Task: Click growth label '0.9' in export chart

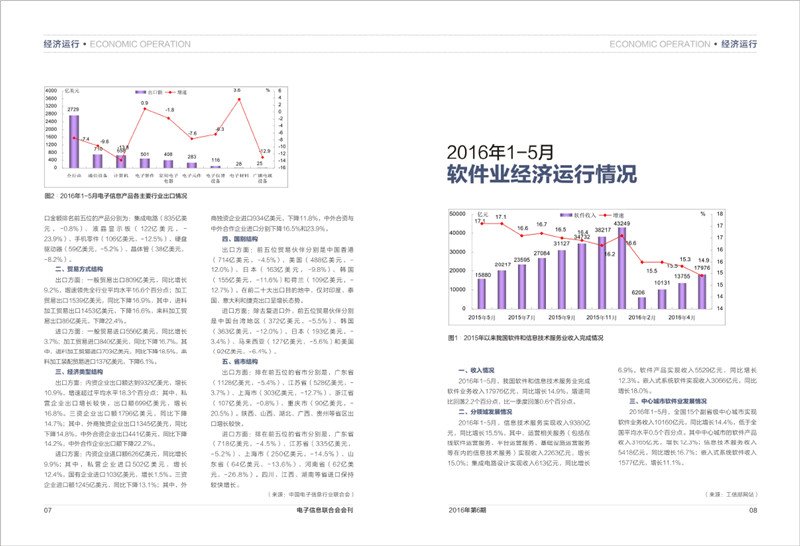Action: pos(145,103)
